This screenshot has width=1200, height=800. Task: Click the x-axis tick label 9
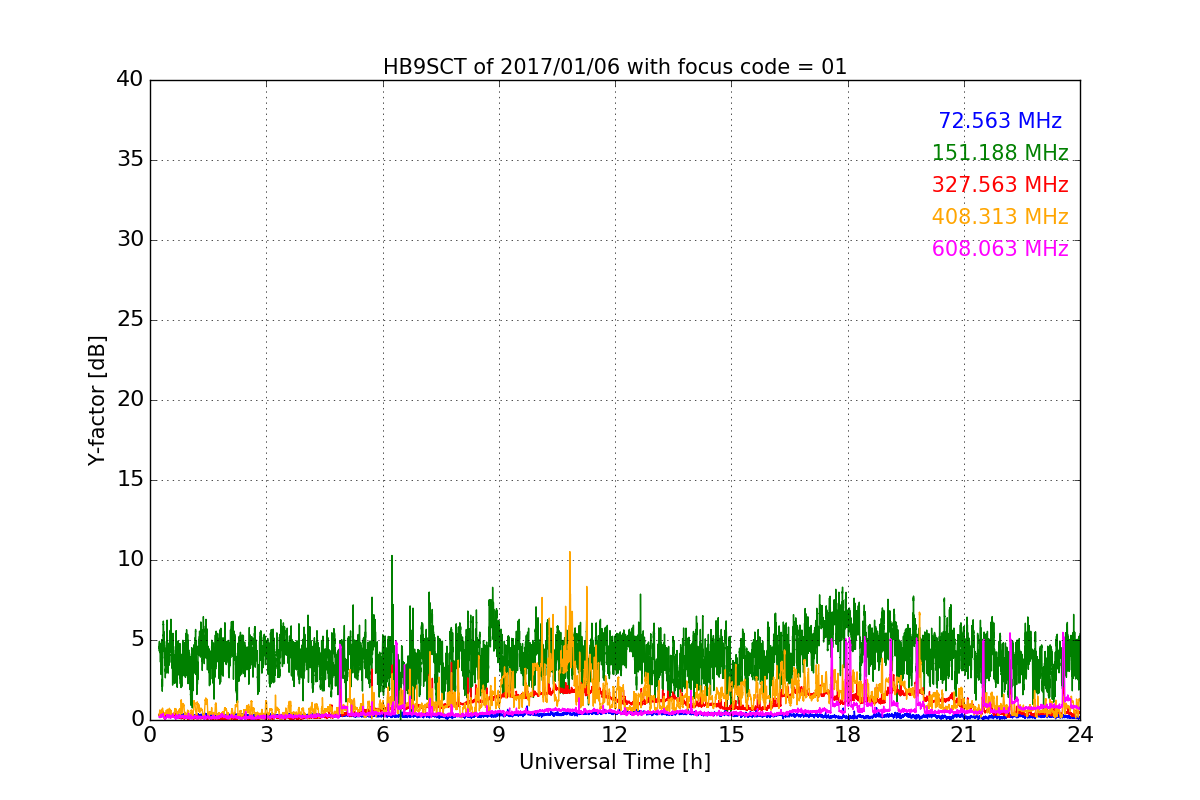499,735
